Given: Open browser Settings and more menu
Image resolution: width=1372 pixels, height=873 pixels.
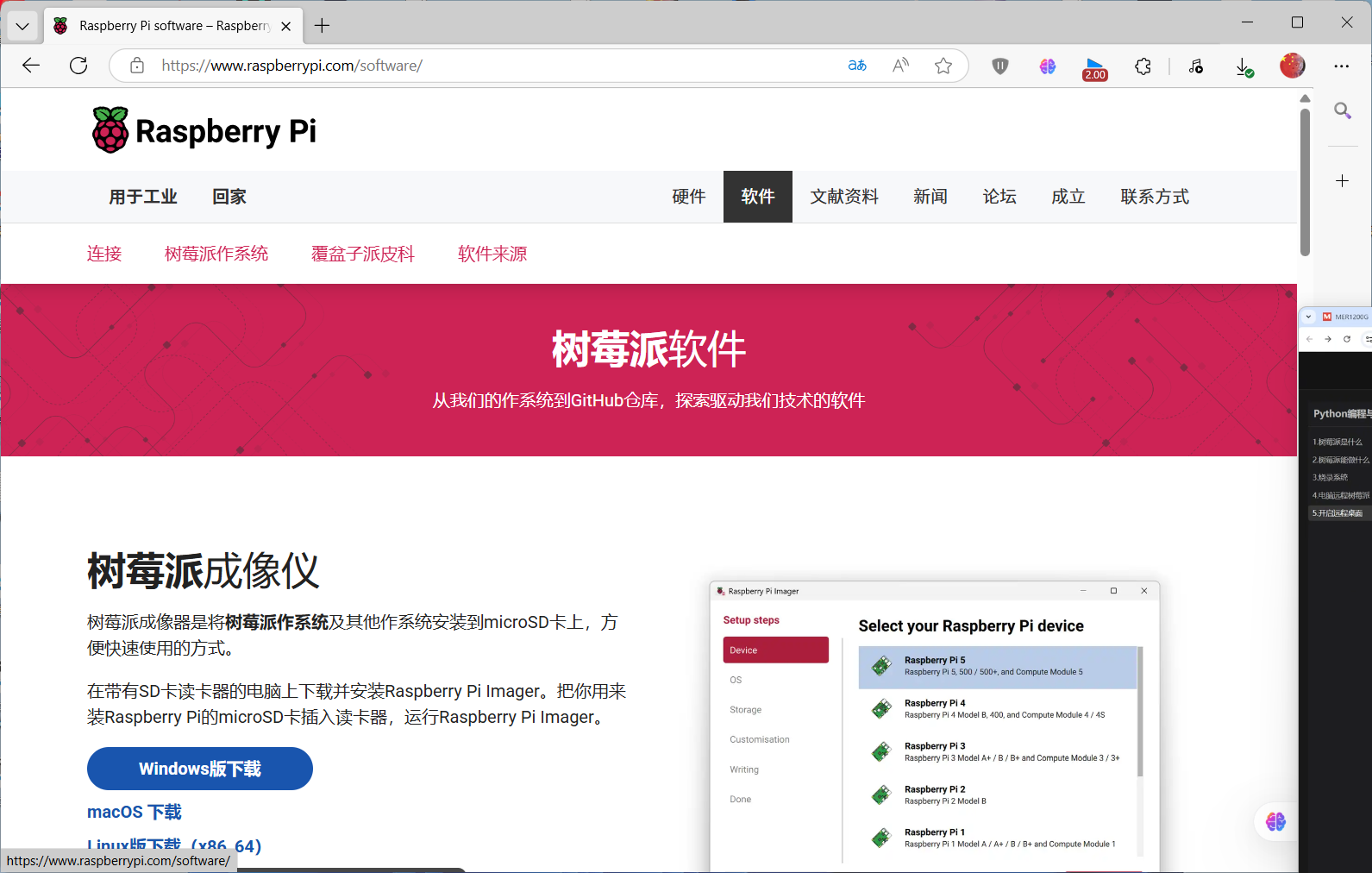Looking at the screenshot, I should (x=1342, y=66).
